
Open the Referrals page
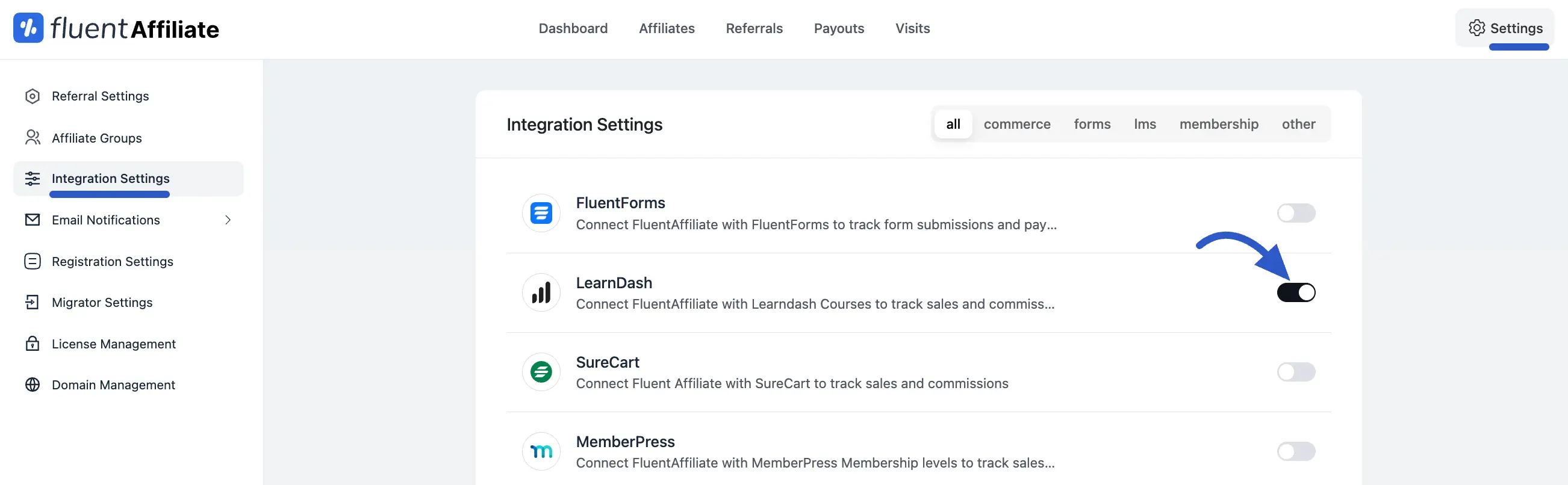coord(754,28)
